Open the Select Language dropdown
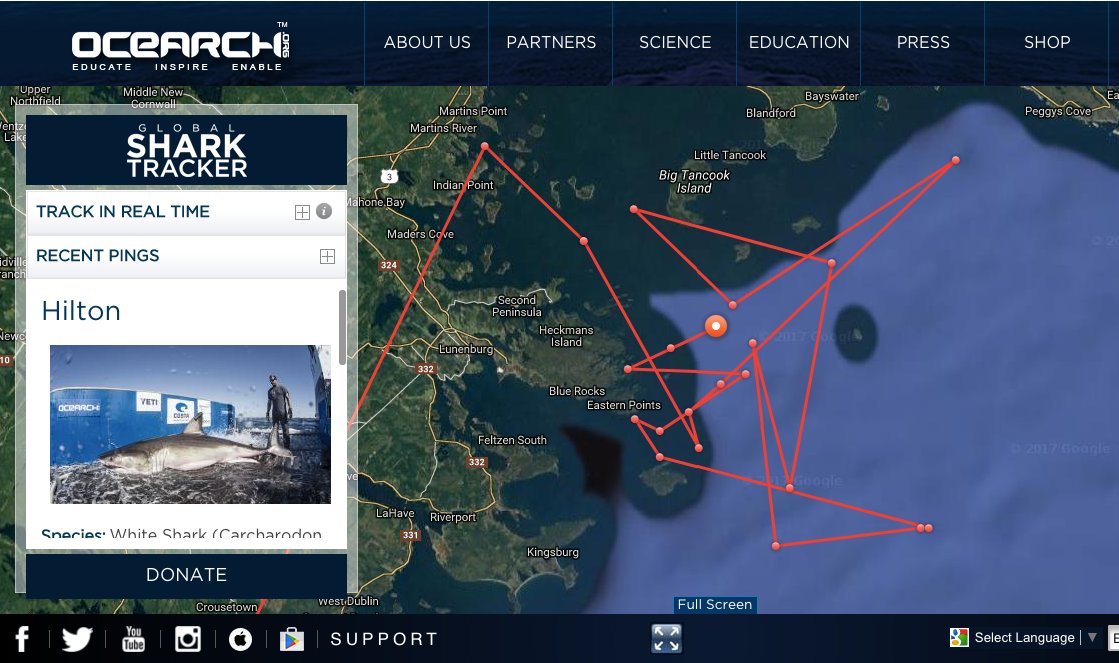Viewport: 1119px width, 663px height. click(1035, 637)
